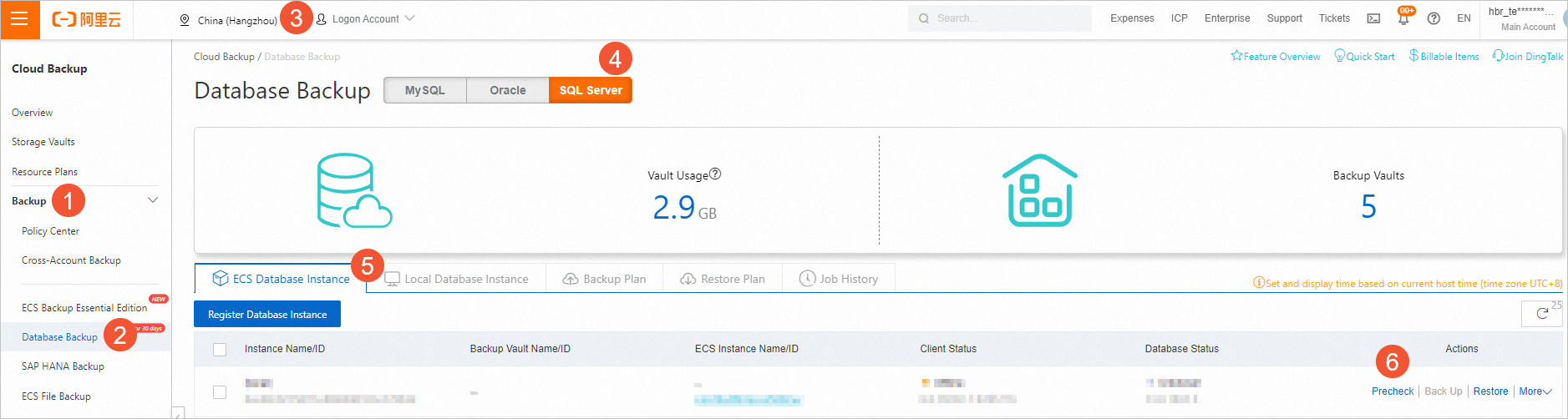Open Support in the top bar
Viewport: 1568px width, 419px height.
point(1284,18)
